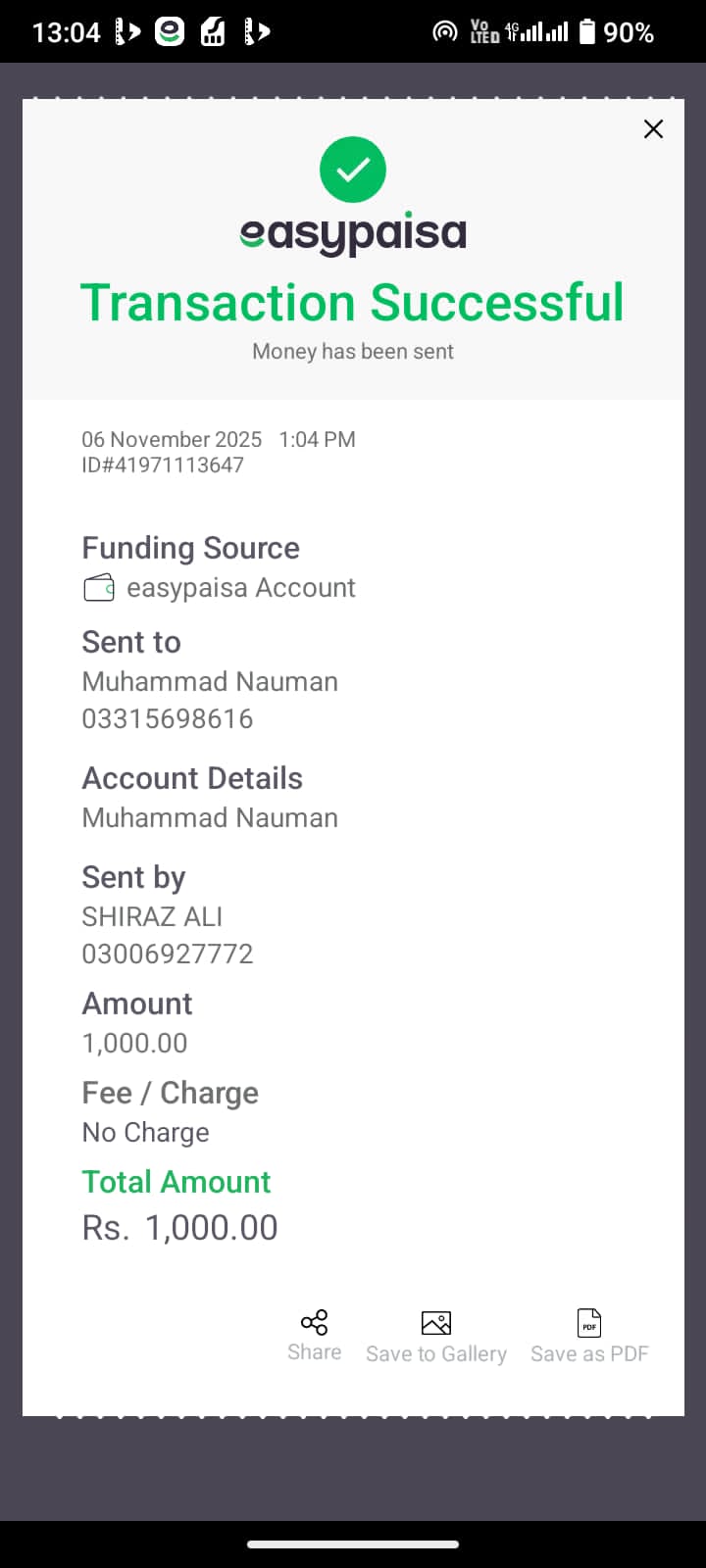Tap the Rs. 1,000.00 total amount

click(x=180, y=1228)
